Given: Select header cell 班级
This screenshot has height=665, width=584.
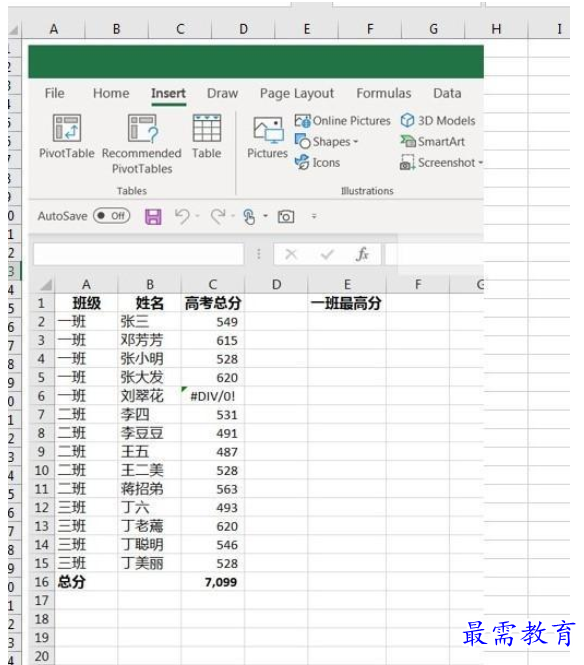Looking at the screenshot, I should pos(87,303).
